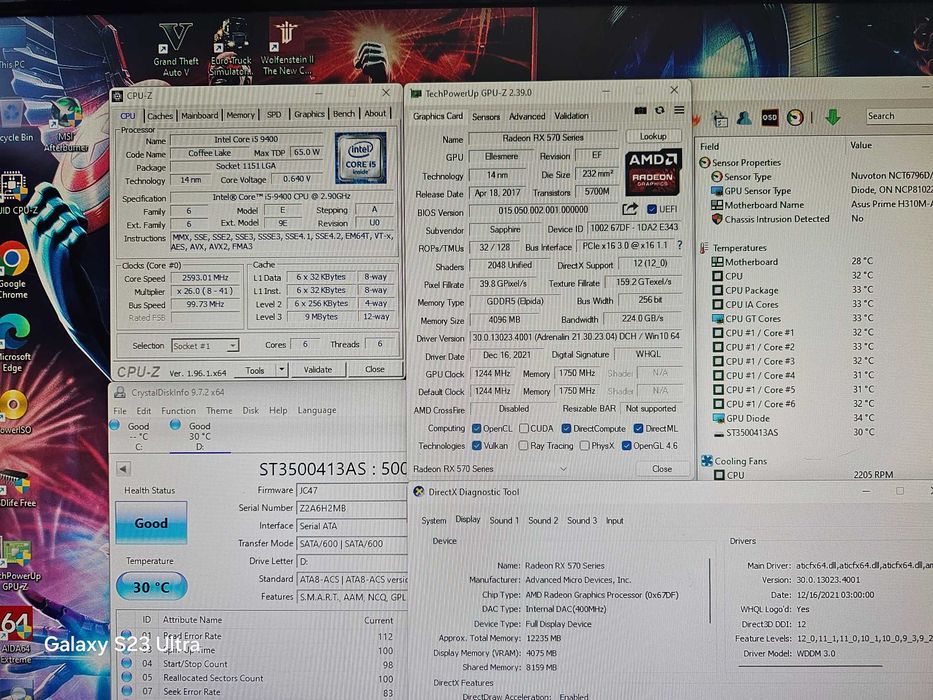The image size is (933, 700).
Task: Click the BIOS share/export icon in GPU-Z
Action: [x=630, y=209]
